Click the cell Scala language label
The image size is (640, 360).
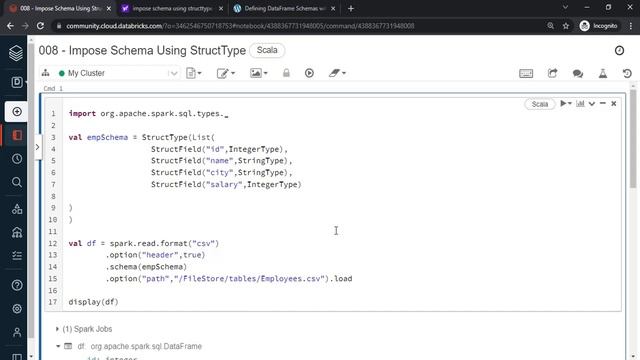540,104
